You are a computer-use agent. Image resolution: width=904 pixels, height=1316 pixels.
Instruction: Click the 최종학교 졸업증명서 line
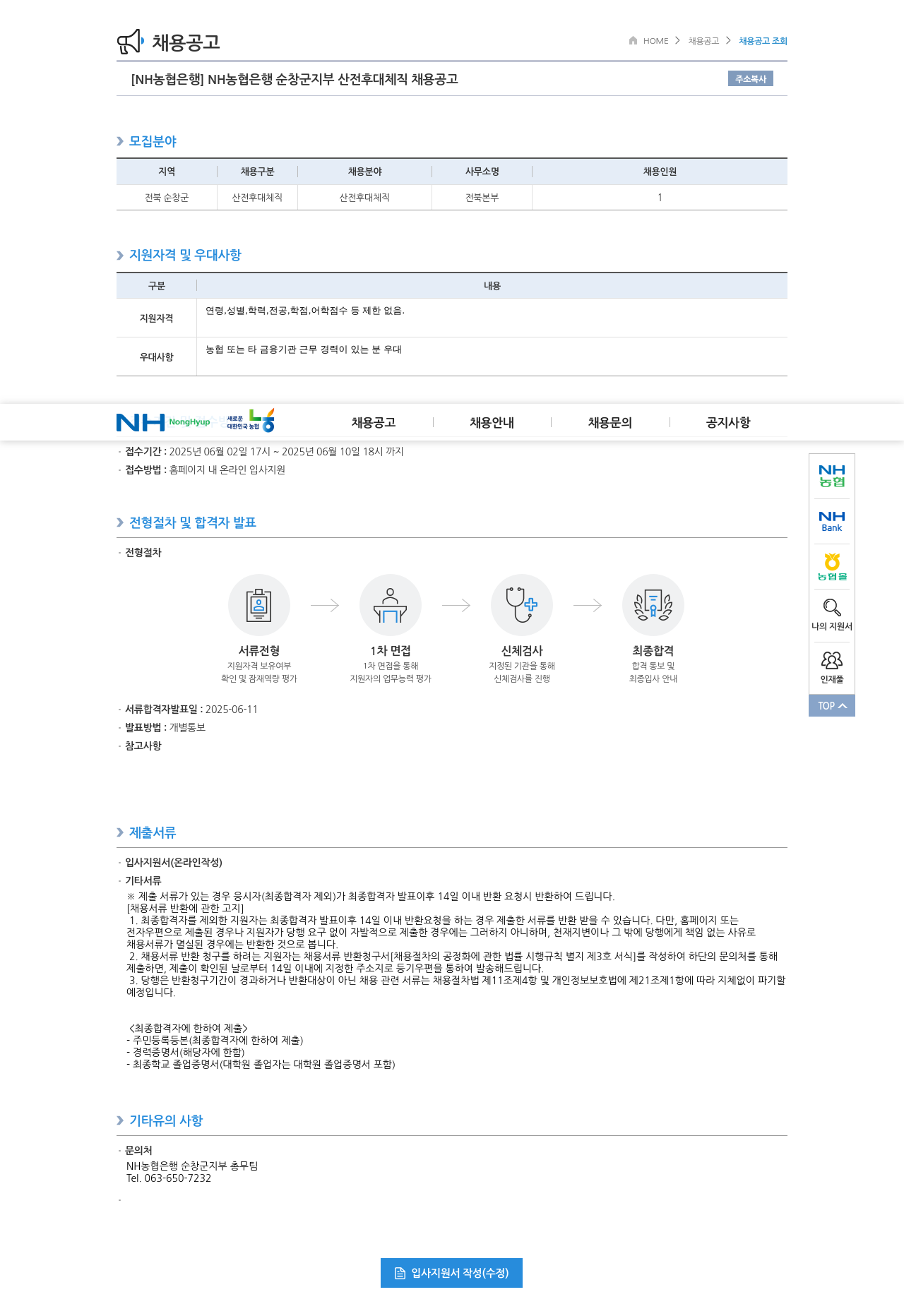pyautogui.click(x=261, y=1065)
